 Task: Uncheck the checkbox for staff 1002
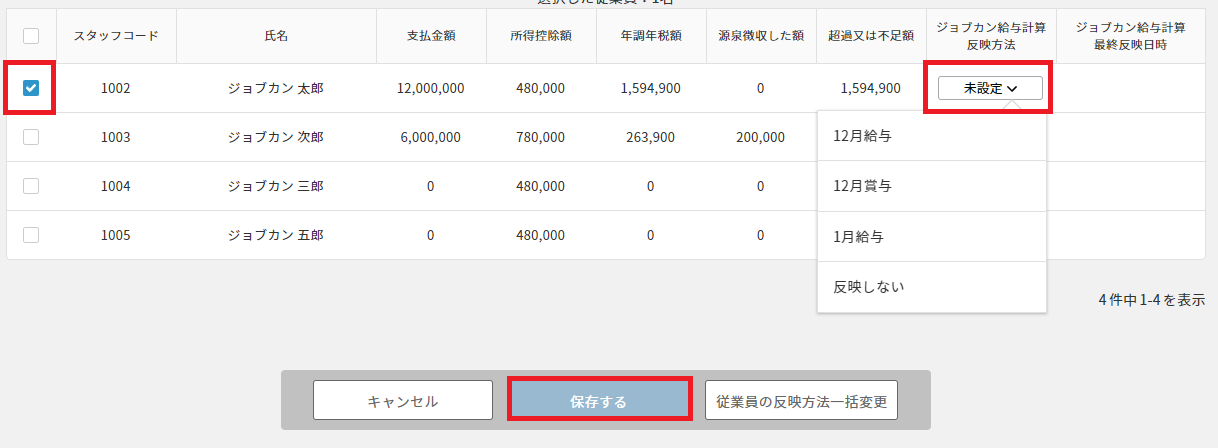pos(31,88)
